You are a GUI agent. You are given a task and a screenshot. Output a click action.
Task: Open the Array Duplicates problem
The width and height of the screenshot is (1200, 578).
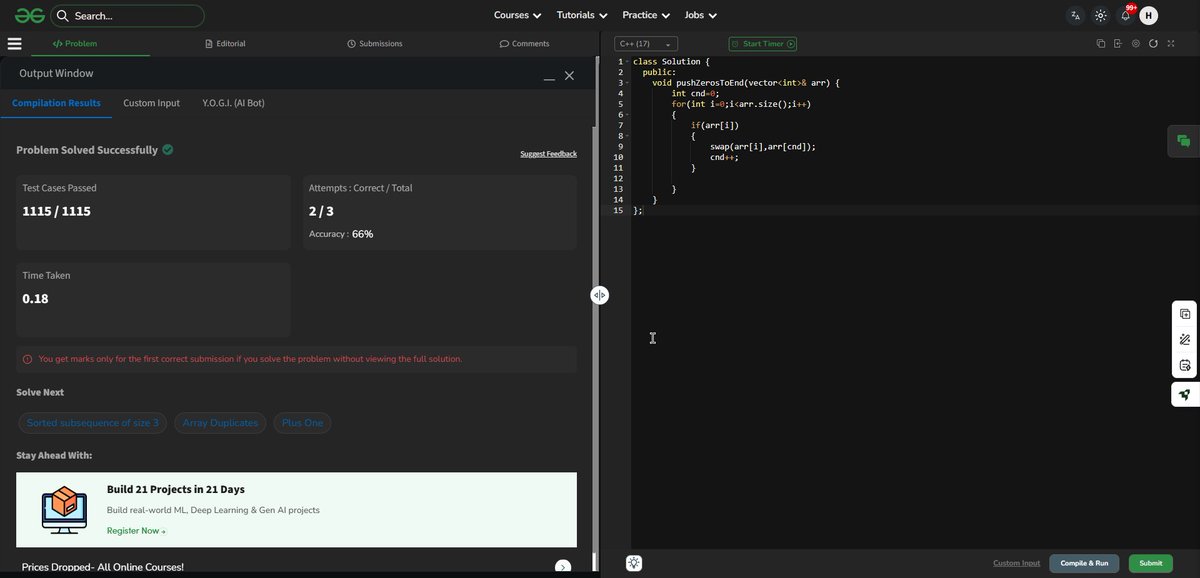tap(220, 423)
